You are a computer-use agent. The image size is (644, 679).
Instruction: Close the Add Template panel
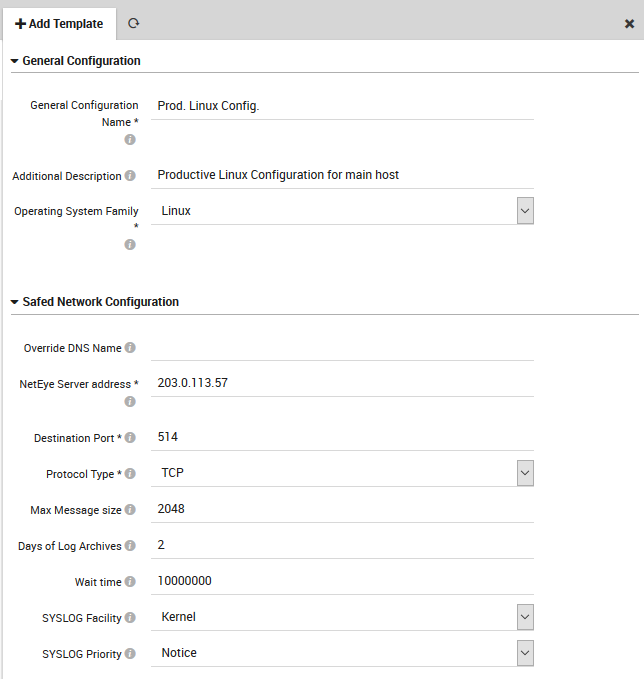(x=629, y=23)
